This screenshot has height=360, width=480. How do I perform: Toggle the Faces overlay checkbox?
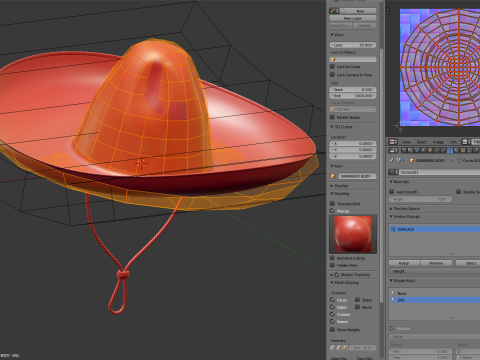pos(332,300)
